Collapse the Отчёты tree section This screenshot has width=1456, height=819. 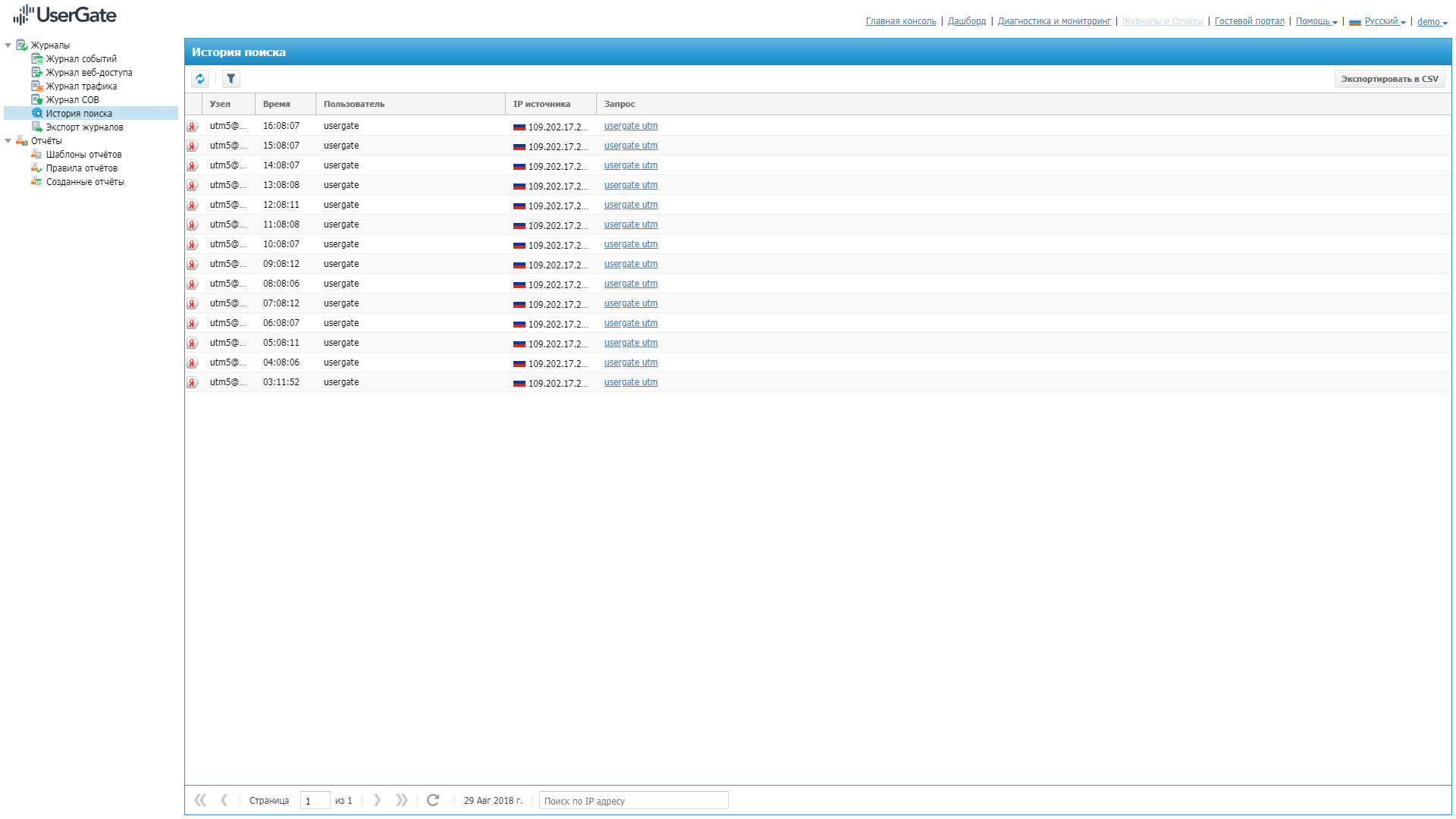(x=8, y=141)
